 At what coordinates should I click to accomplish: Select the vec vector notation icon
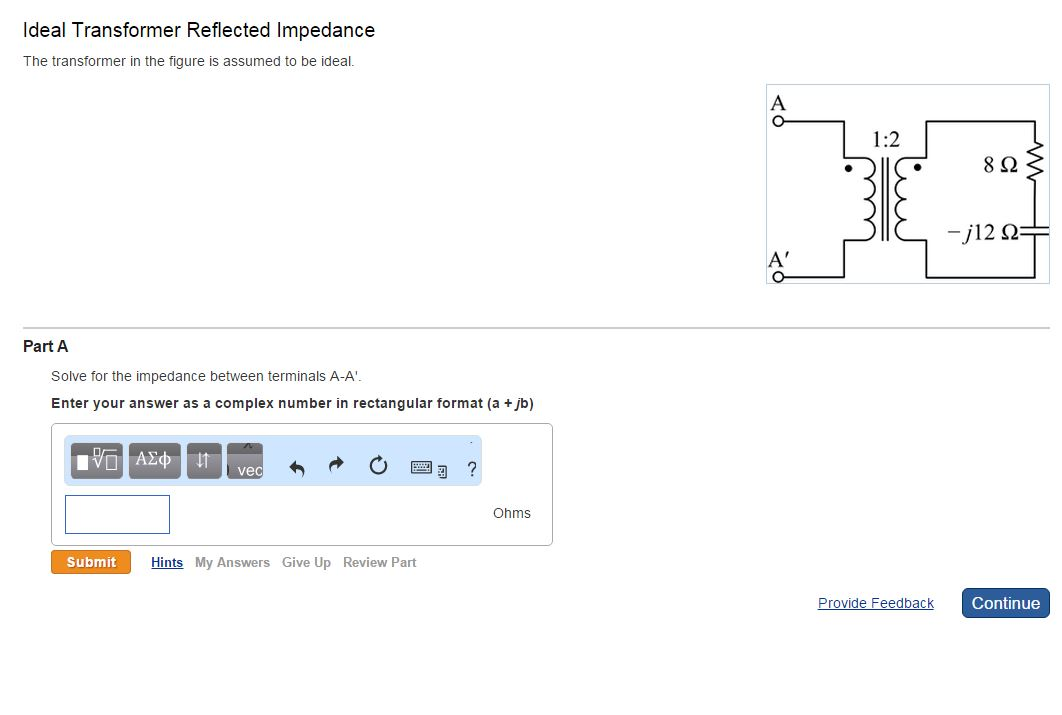coord(245,466)
